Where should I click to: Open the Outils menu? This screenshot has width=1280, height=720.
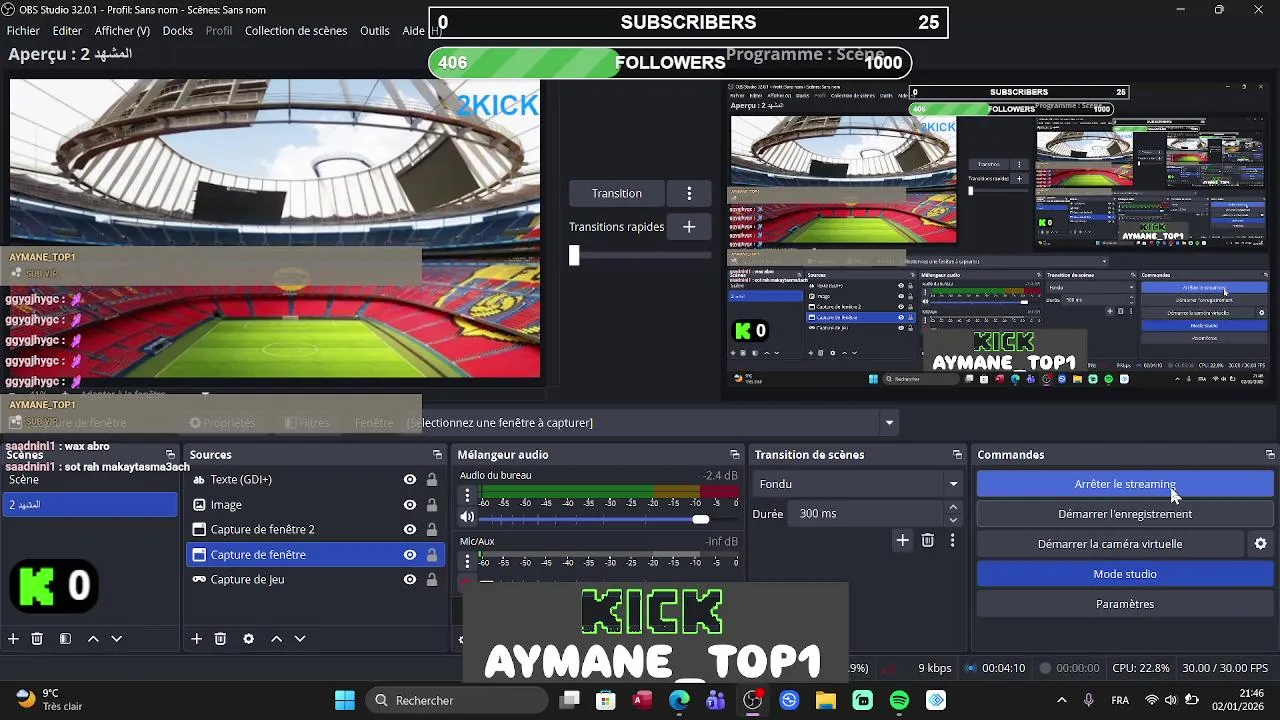375,31
